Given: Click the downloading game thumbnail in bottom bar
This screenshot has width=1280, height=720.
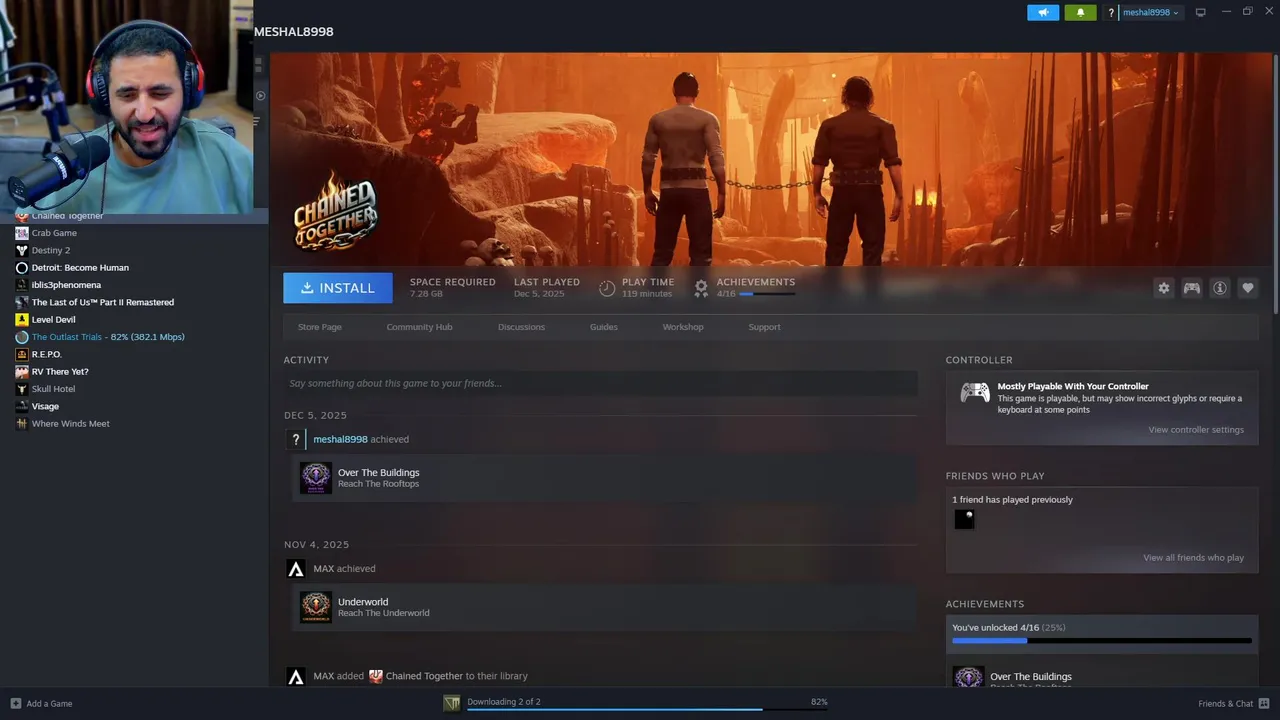Looking at the screenshot, I should pyautogui.click(x=452, y=703).
